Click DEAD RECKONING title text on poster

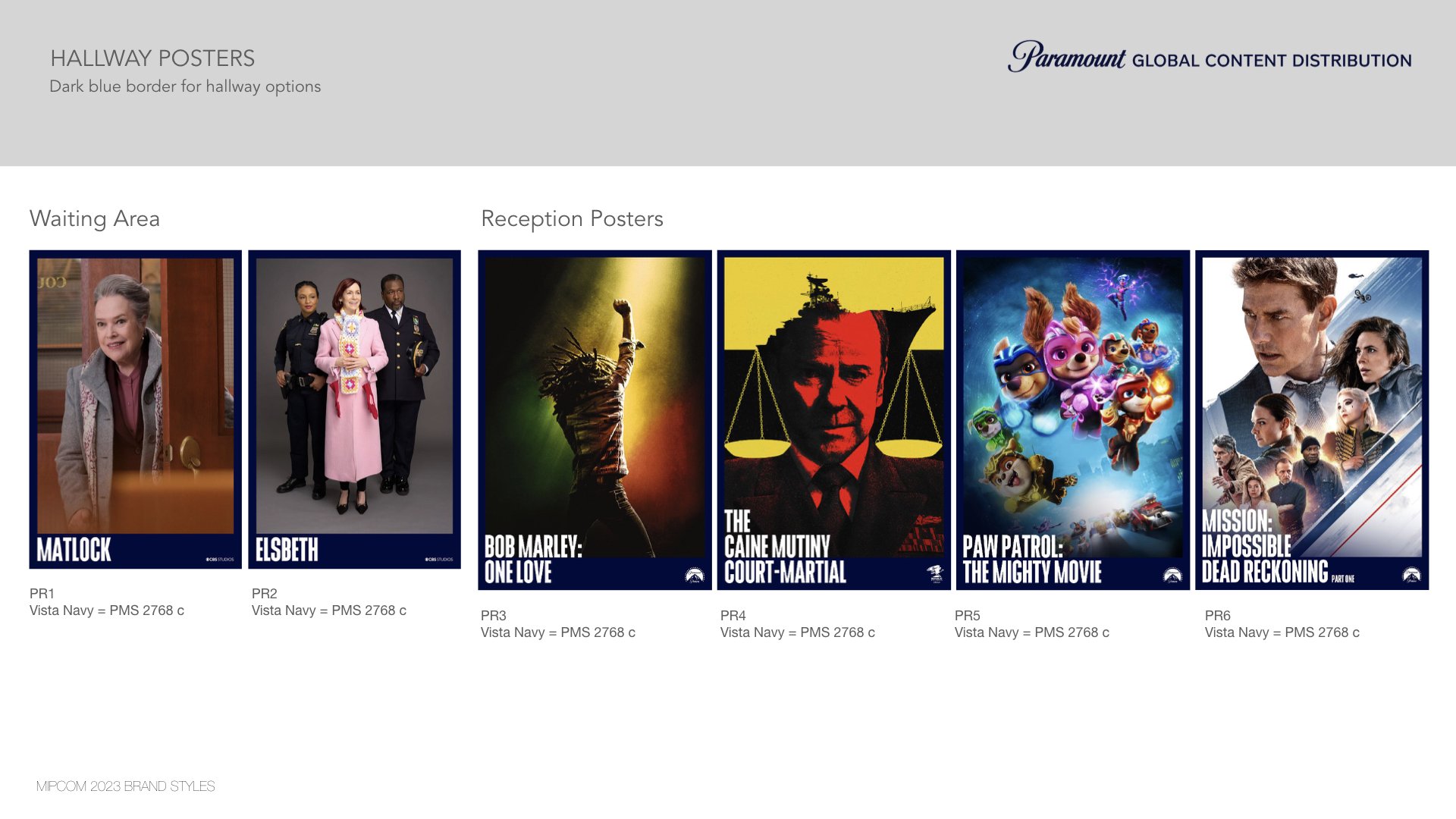pyautogui.click(x=1265, y=572)
